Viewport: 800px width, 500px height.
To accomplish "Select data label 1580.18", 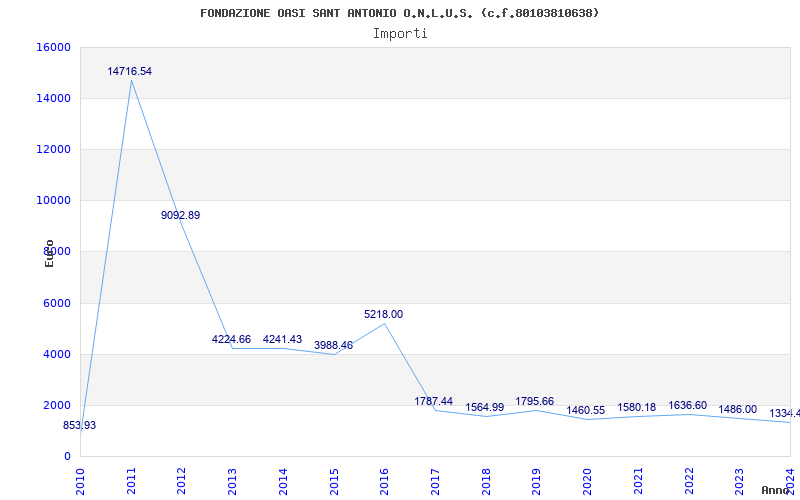I will pos(637,408).
